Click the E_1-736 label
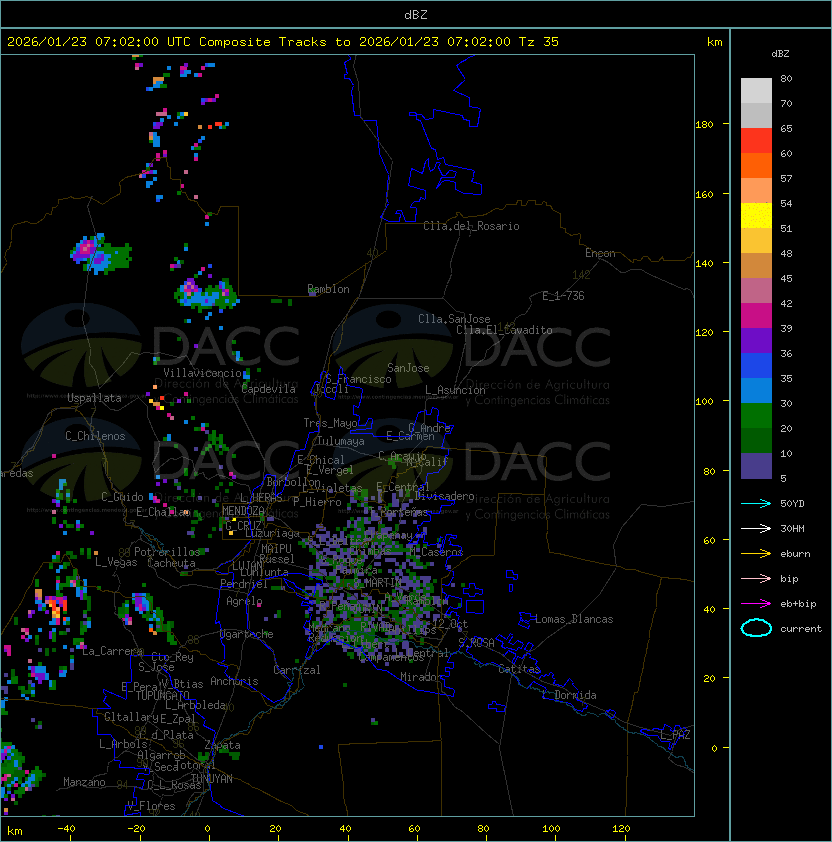The width and height of the screenshot is (832, 842). click(x=563, y=296)
